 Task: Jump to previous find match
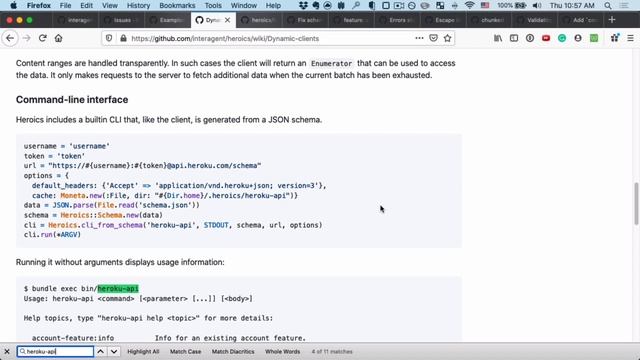click(x=100, y=351)
